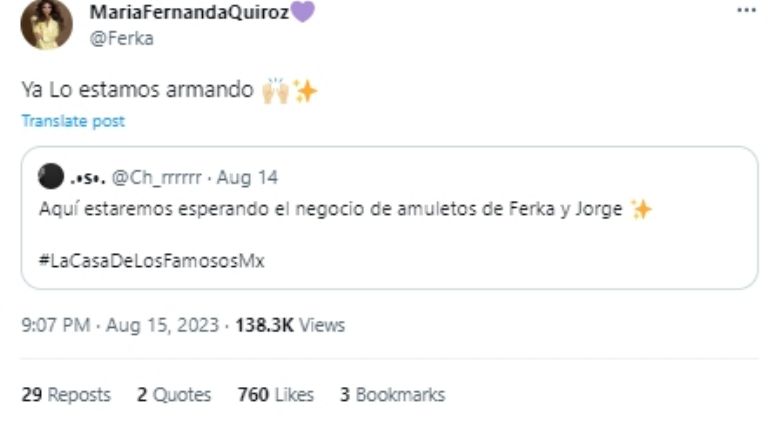This screenshot has height=426, width=768.
Task: Click the purple heart emoji beside the name
Action: [303, 12]
